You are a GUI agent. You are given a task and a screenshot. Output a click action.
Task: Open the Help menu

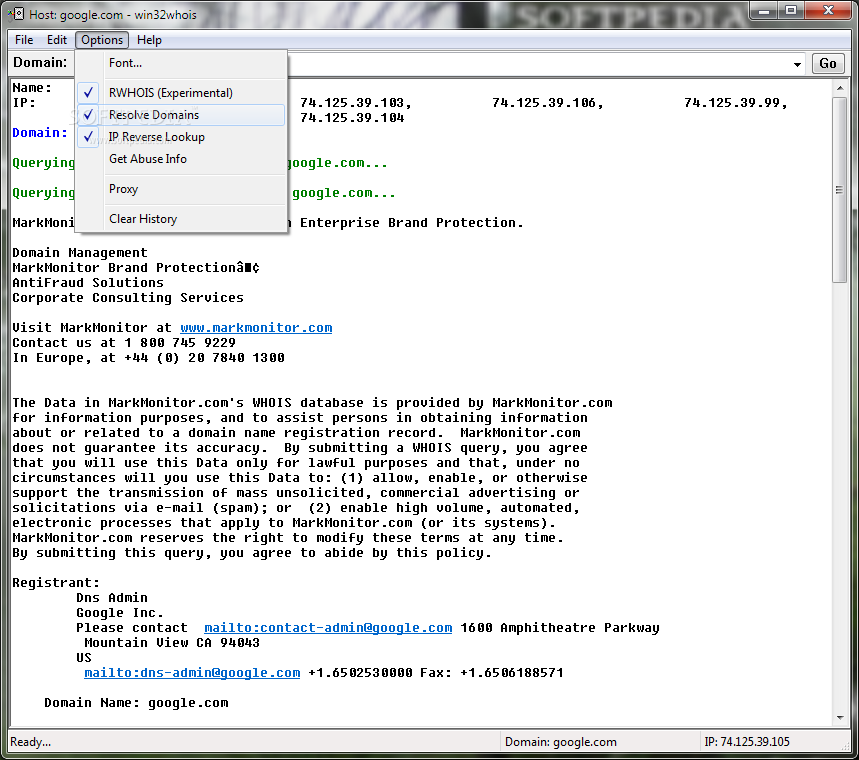point(149,40)
